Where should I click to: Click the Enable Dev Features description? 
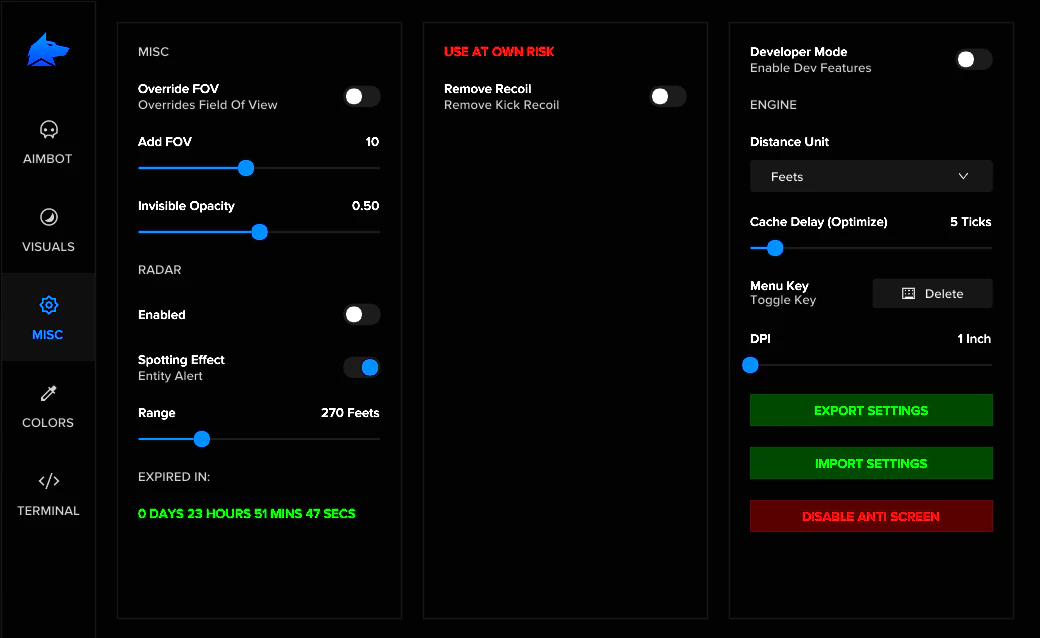point(811,68)
